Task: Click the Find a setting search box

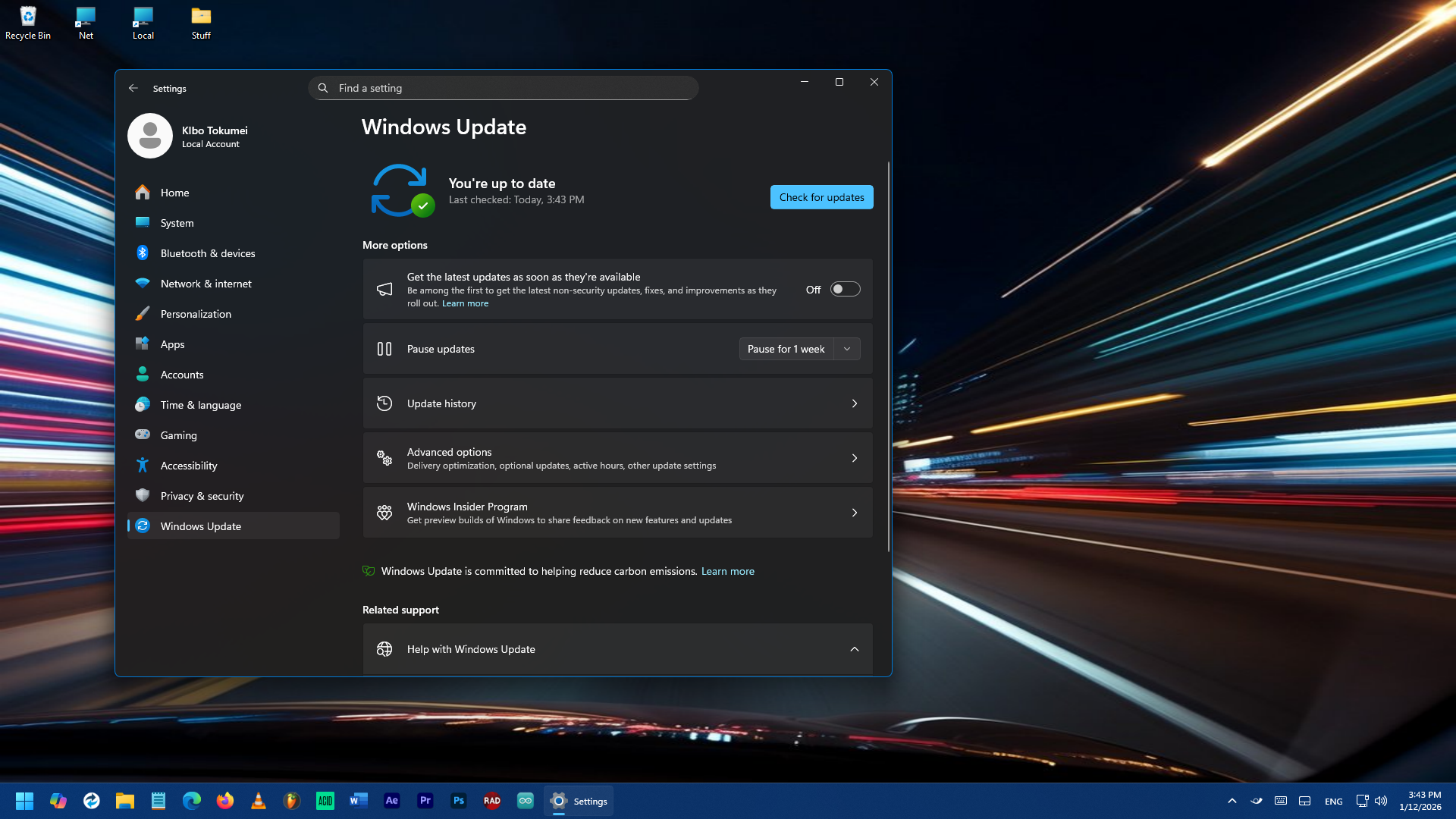Action: click(x=504, y=88)
